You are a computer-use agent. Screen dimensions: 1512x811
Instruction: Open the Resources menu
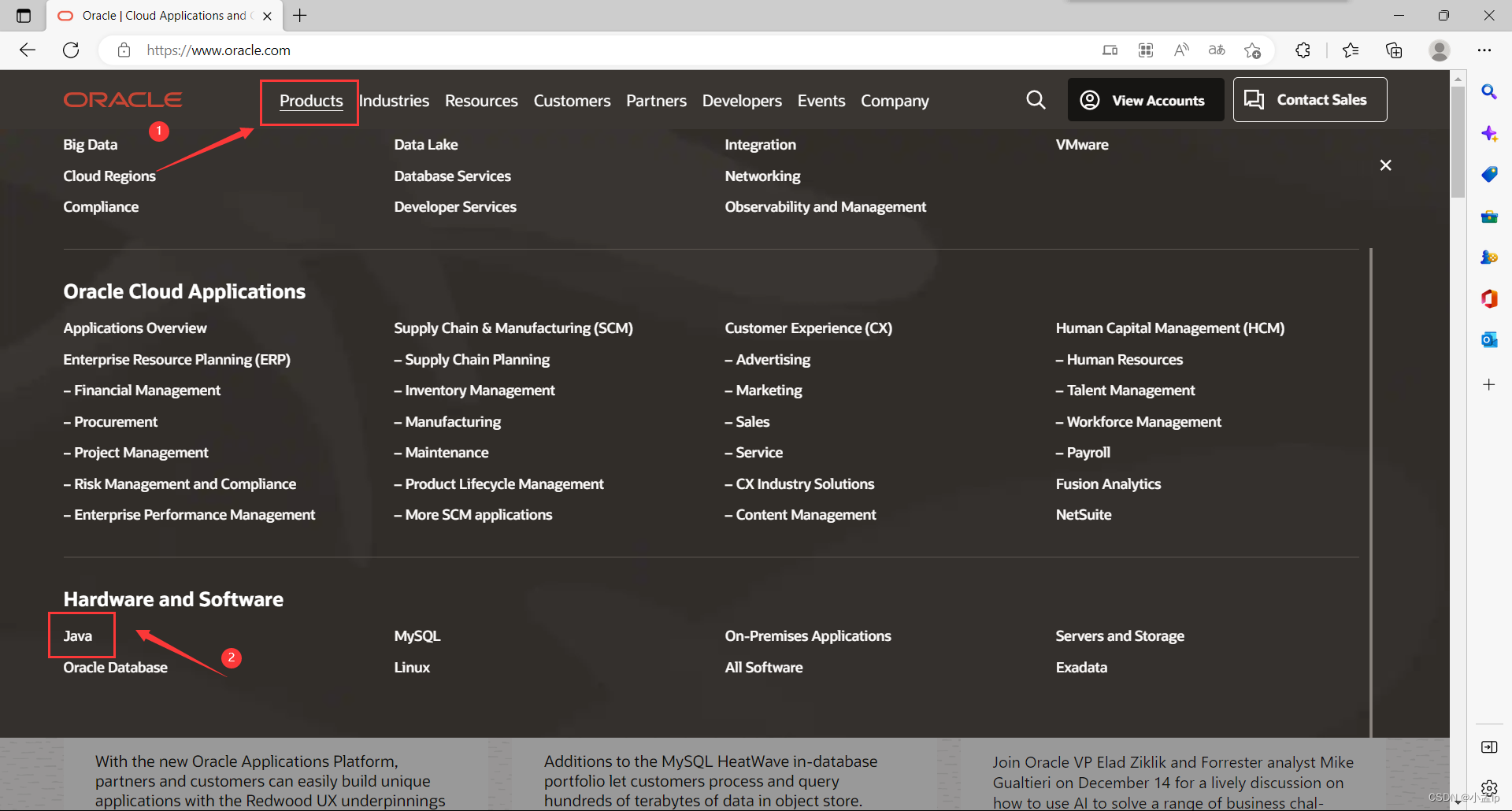pyautogui.click(x=481, y=101)
